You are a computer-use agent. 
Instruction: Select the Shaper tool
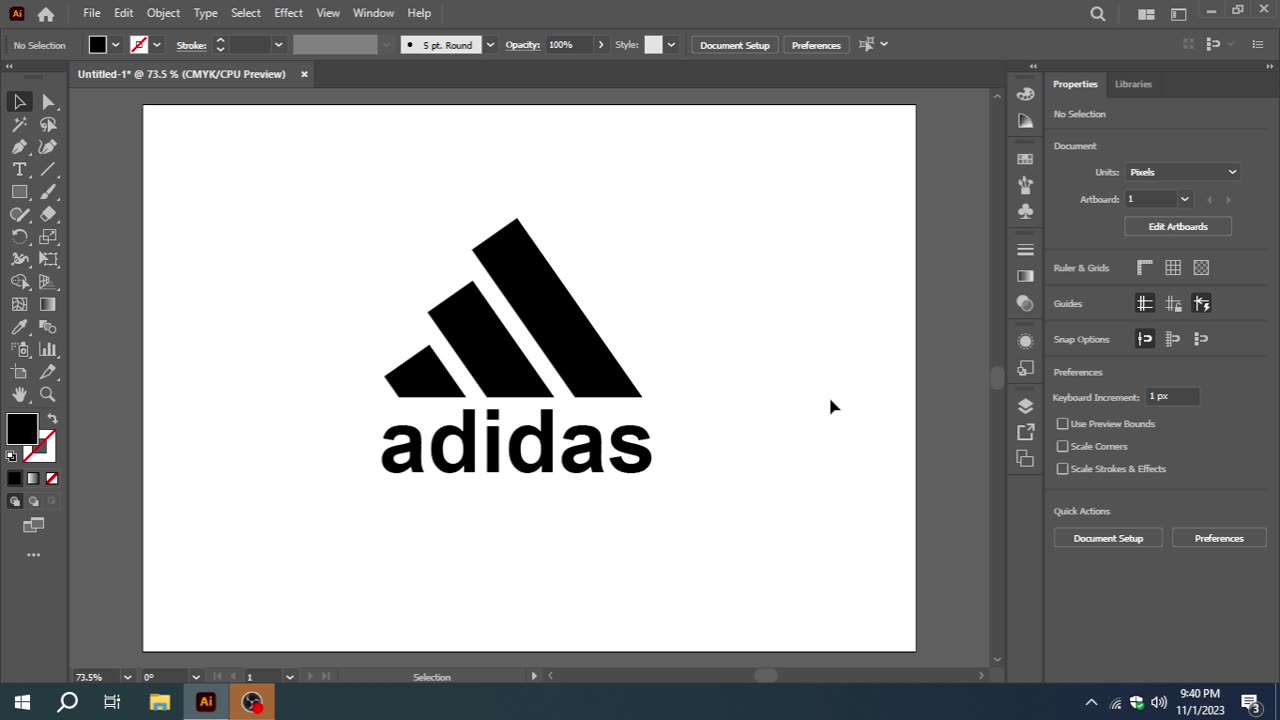[x=19, y=214]
